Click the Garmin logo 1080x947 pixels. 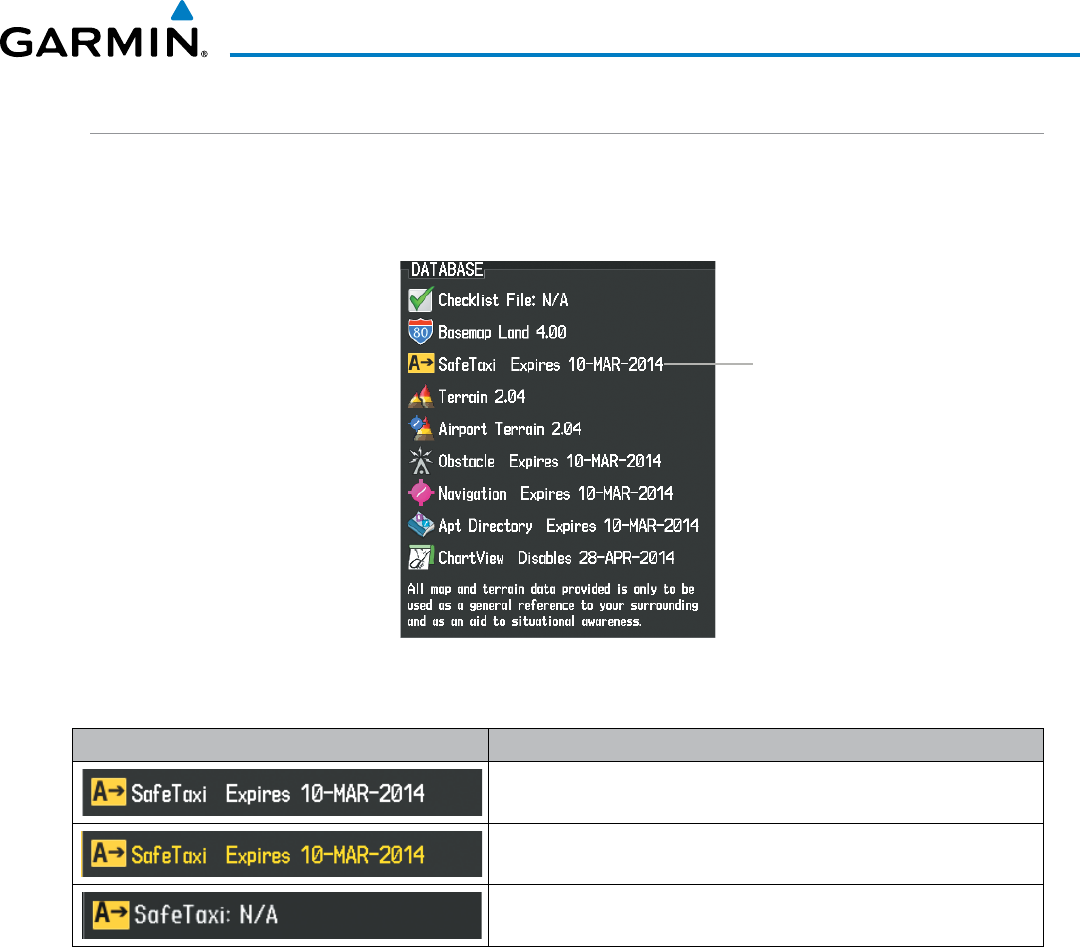pyautogui.click(x=103, y=30)
